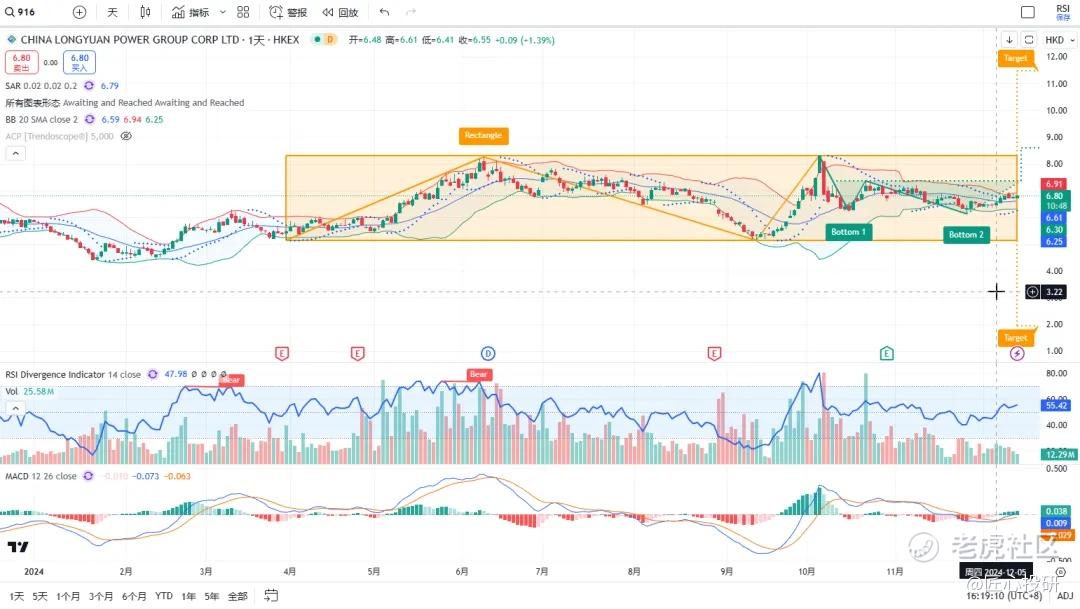Select the 5年 date range tab
The image size is (1080, 609).
tap(211, 596)
